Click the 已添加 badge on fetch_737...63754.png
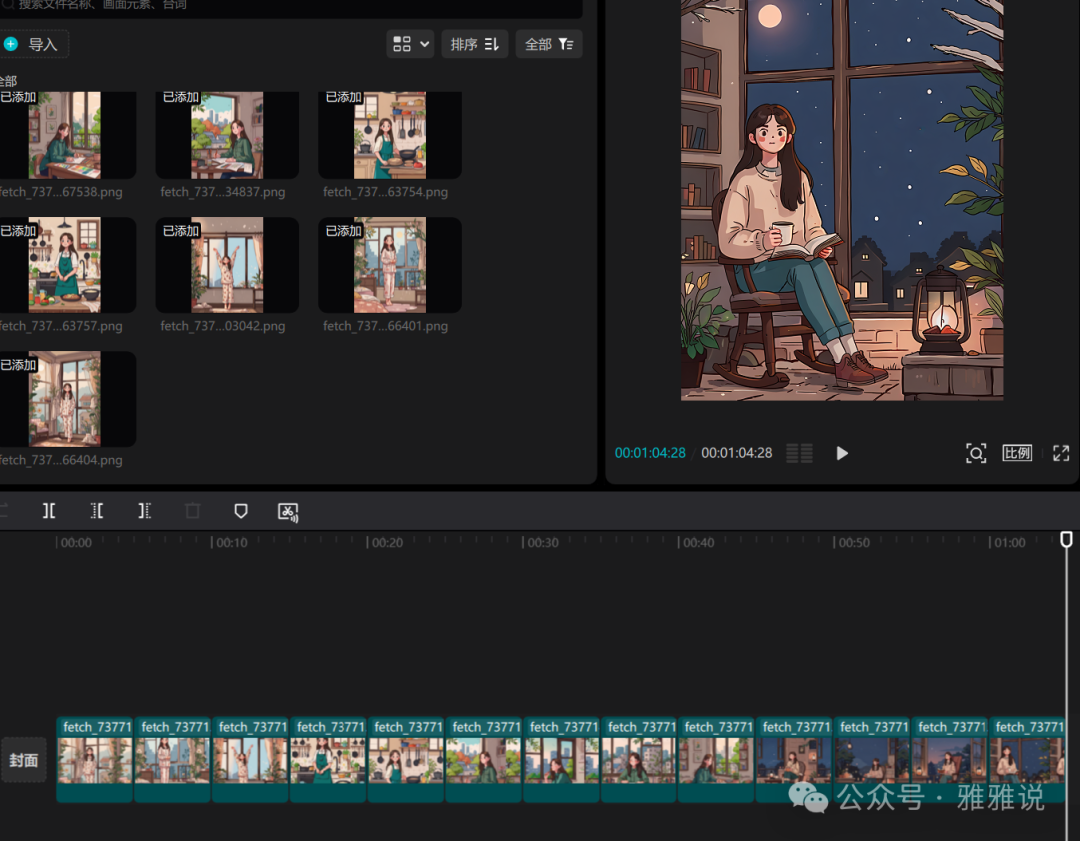 coord(344,97)
